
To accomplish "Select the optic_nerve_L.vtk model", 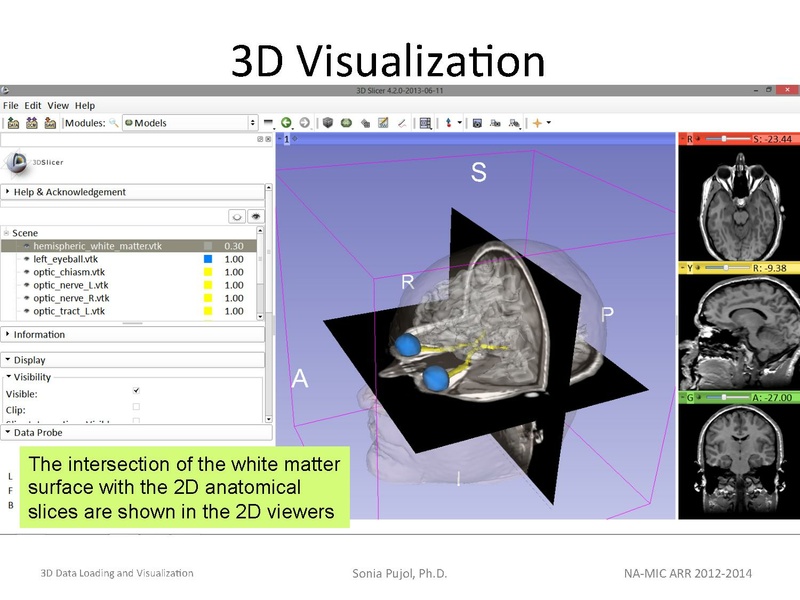I will pyautogui.click(x=71, y=285).
